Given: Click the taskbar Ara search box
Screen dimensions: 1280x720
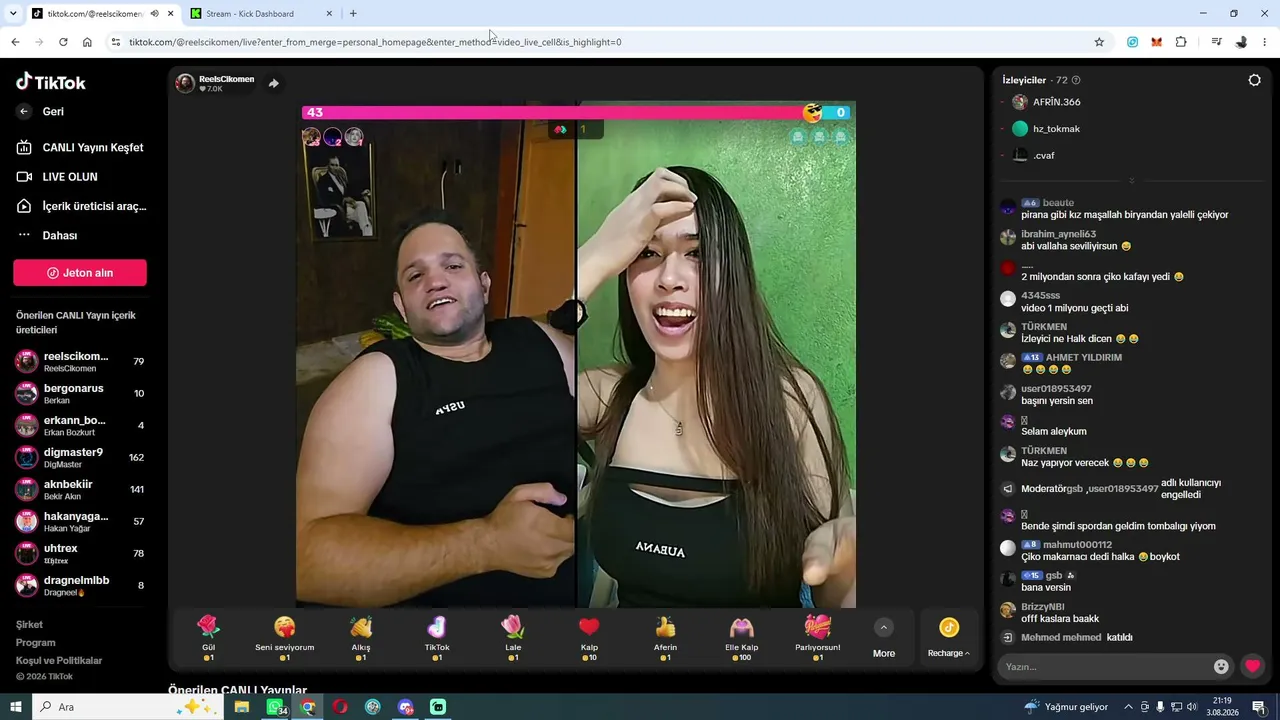Looking at the screenshot, I should coord(128,707).
